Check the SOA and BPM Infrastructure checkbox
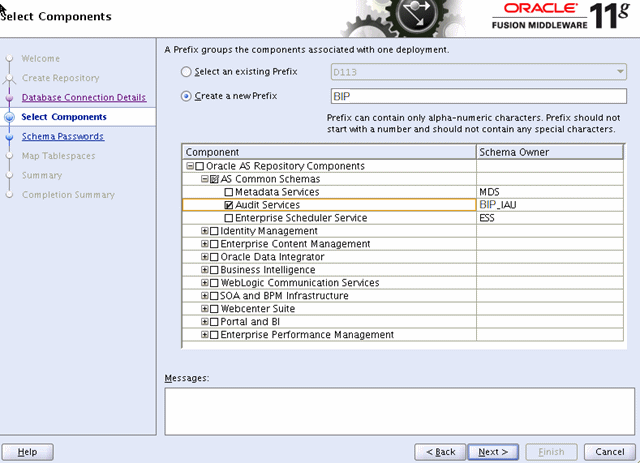This screenshot has height=463, width=640. (214, 296)
